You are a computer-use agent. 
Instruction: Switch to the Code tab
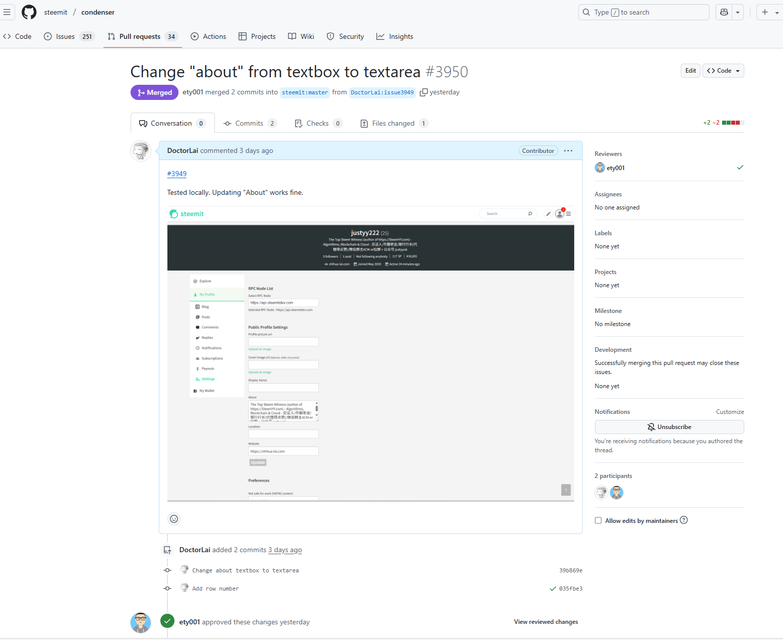[17, 36]
